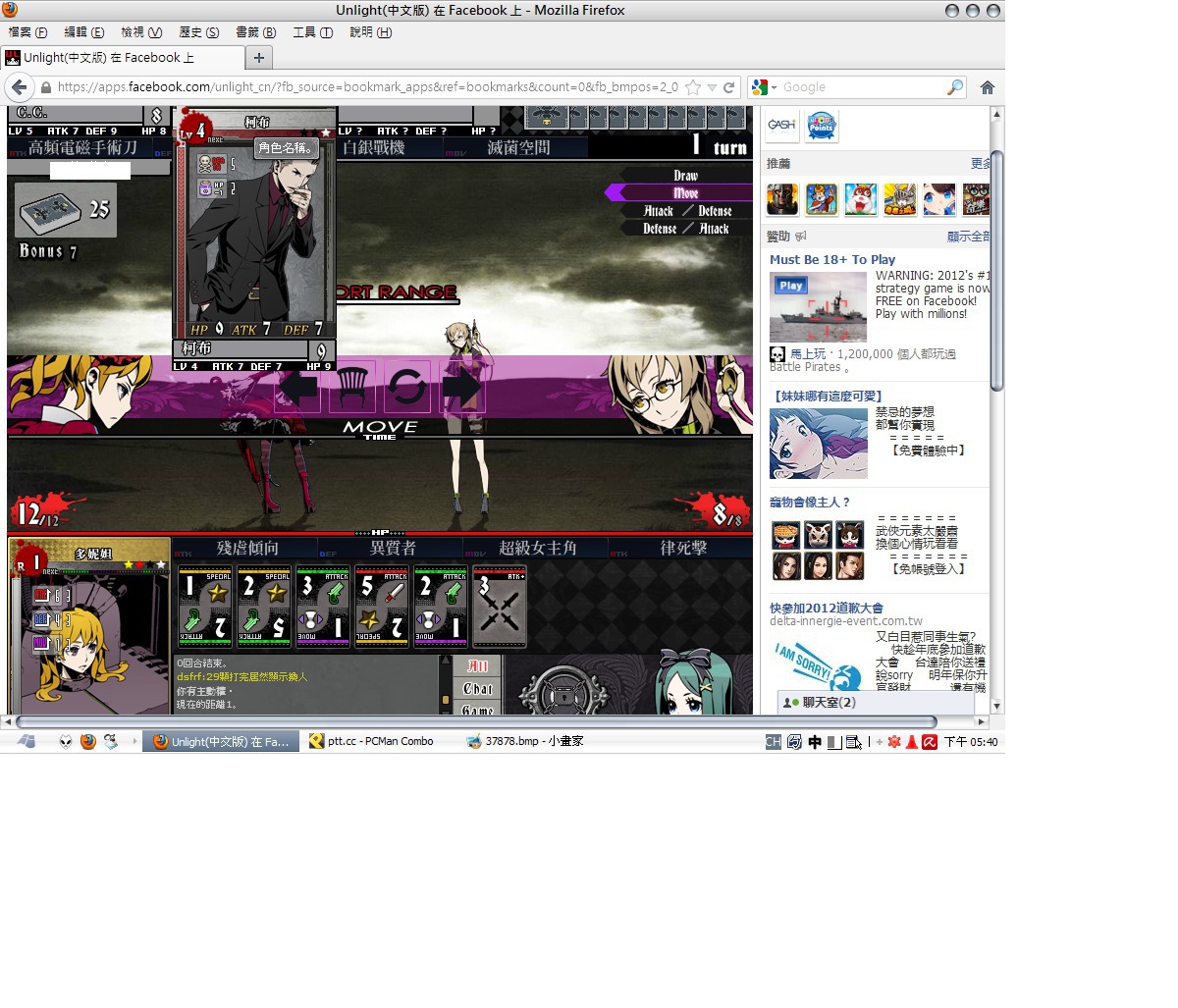Click the chat log scrollbar handle
Viewport: 1178px width, 1008px height.
445,699
